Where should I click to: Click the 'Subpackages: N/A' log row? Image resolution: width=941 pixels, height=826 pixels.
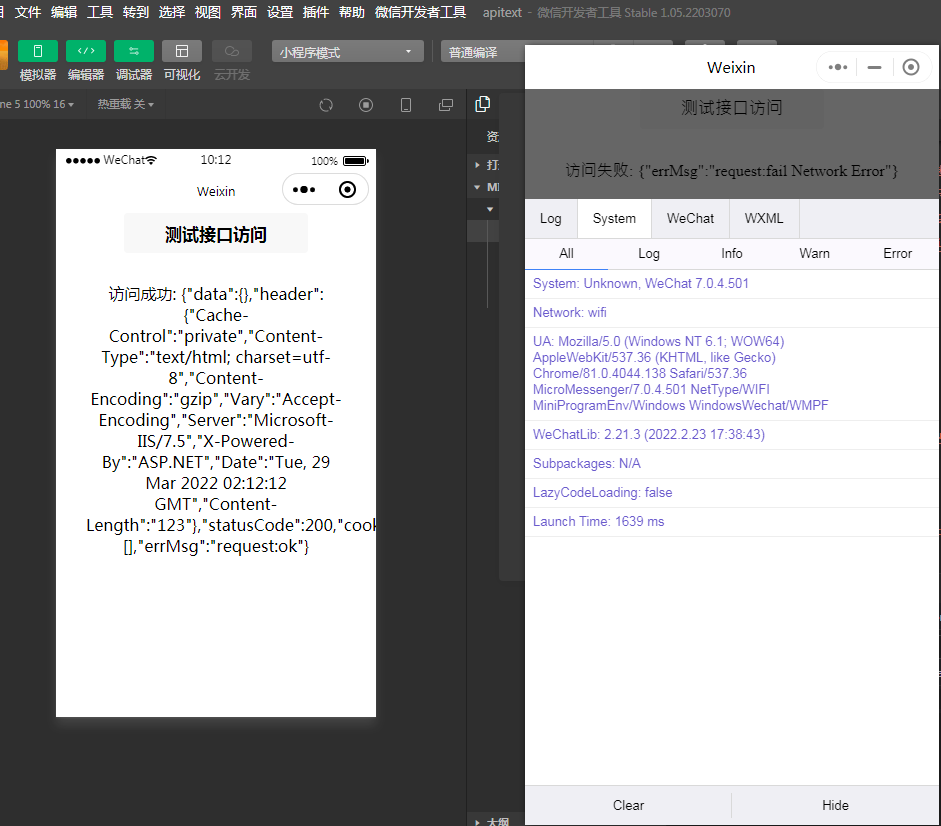pyautogui.click(x=732, y=463)
